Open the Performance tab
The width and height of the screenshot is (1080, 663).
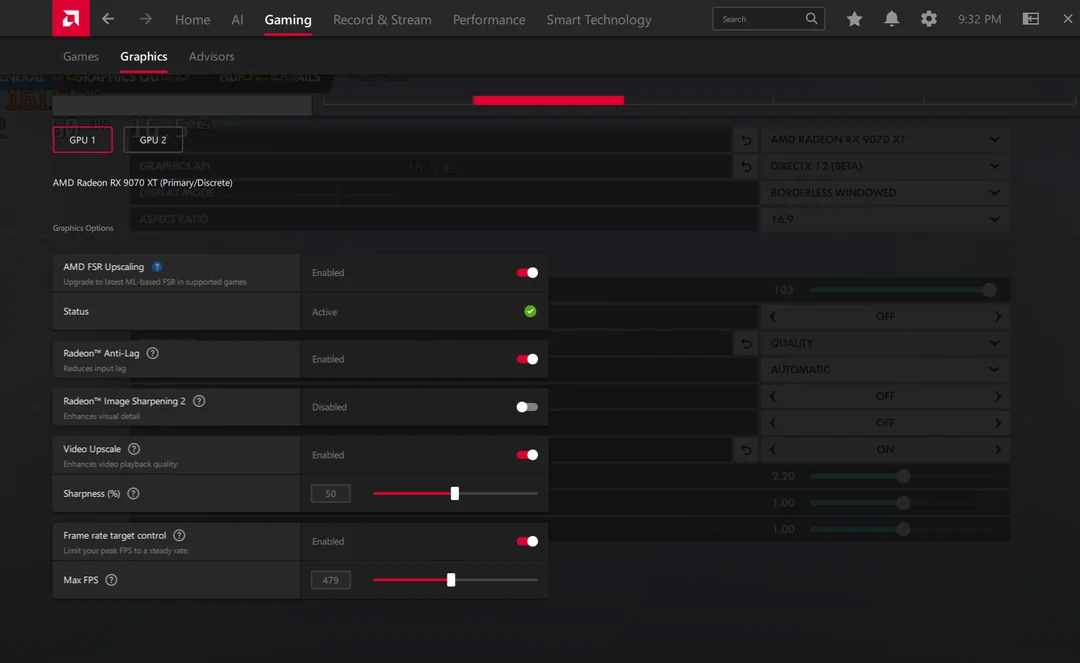pyautogui.click(x=489, y=19)
